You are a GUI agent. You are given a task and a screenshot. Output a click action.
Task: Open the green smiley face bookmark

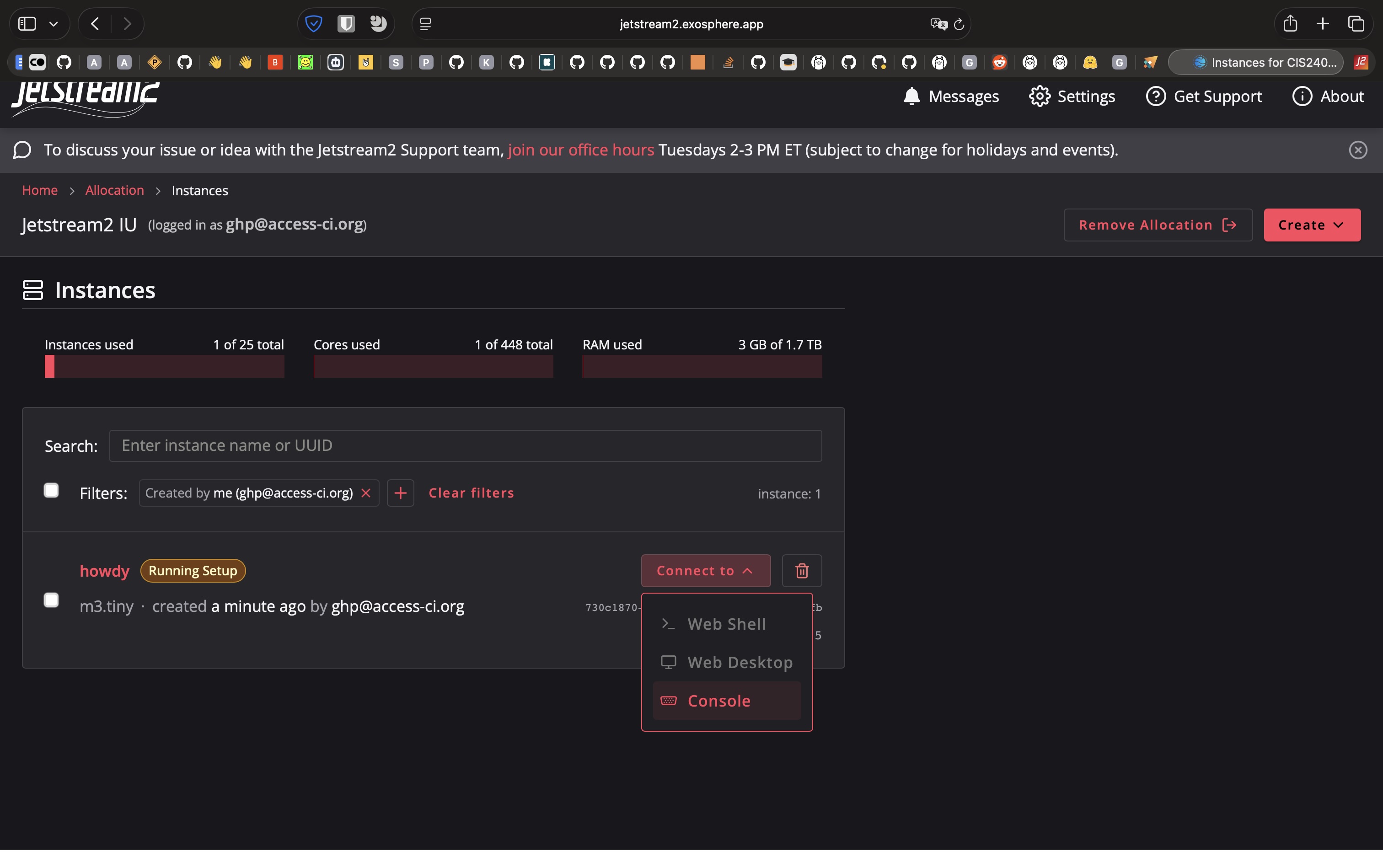click(x=306, y=62)
